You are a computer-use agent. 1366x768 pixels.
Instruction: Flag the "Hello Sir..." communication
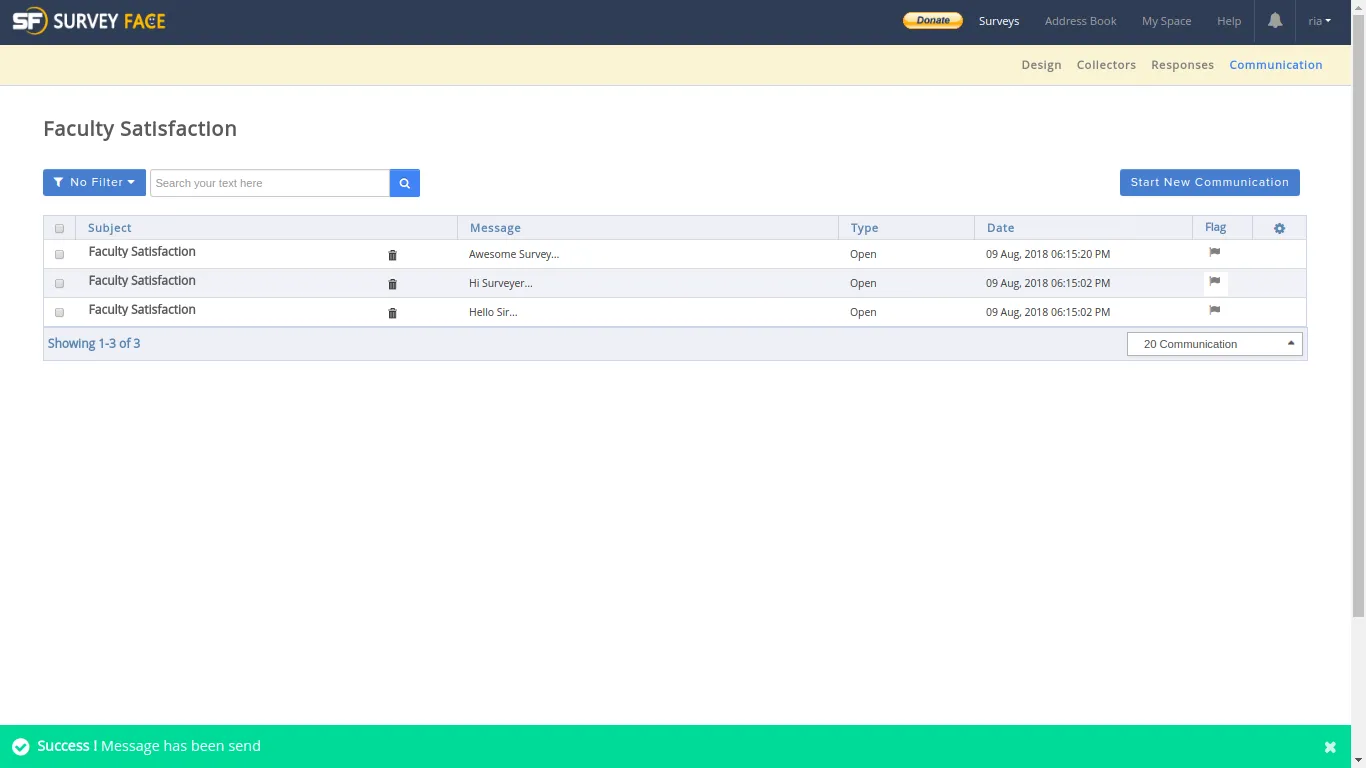pos(1214,311)
